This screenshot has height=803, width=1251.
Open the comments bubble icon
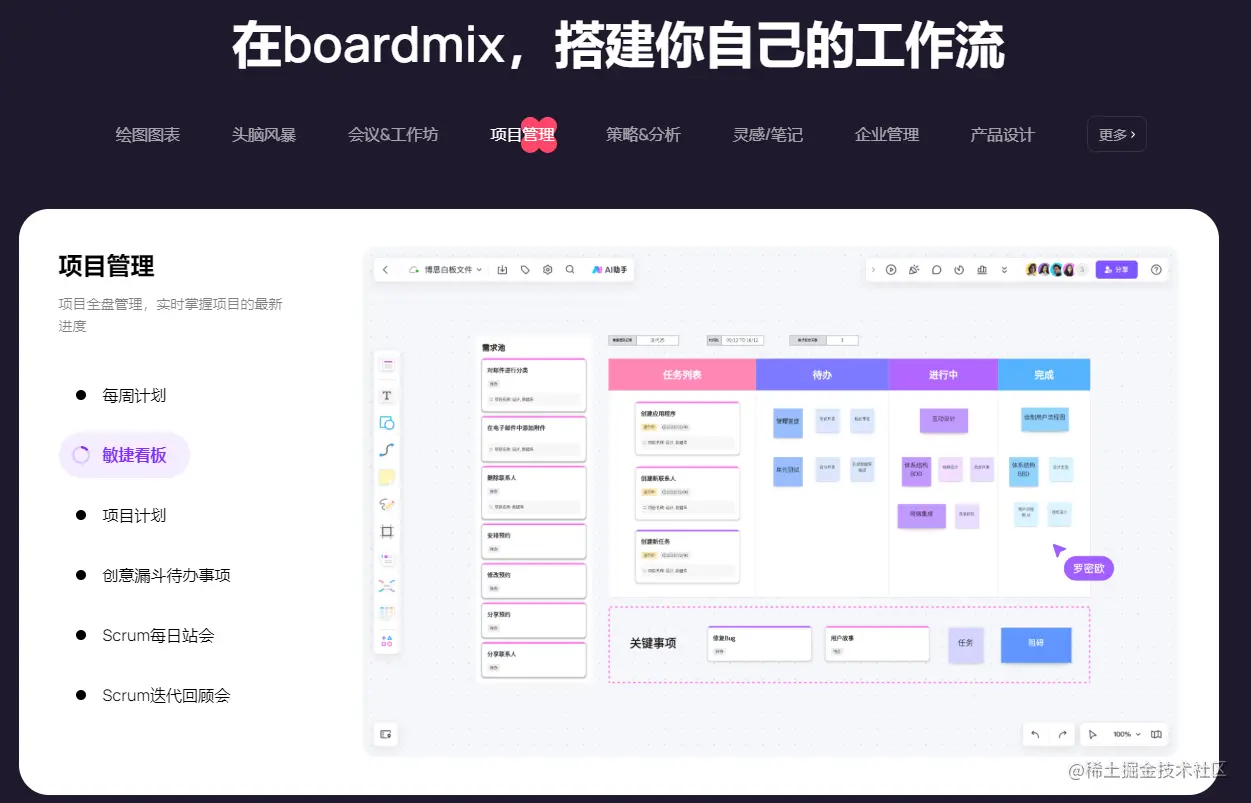tap(937, 269)
